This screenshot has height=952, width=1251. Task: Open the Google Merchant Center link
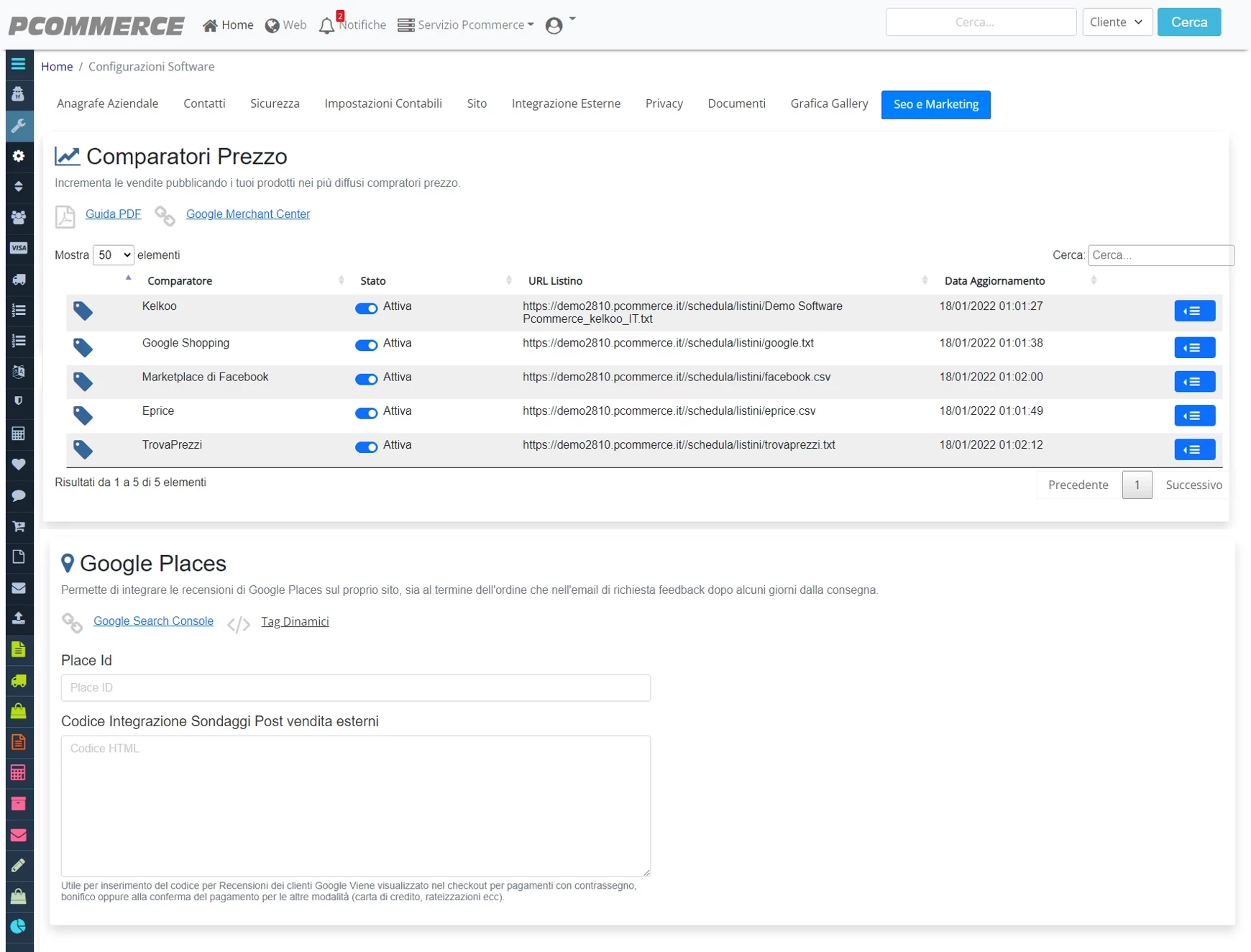click(248, 214)
